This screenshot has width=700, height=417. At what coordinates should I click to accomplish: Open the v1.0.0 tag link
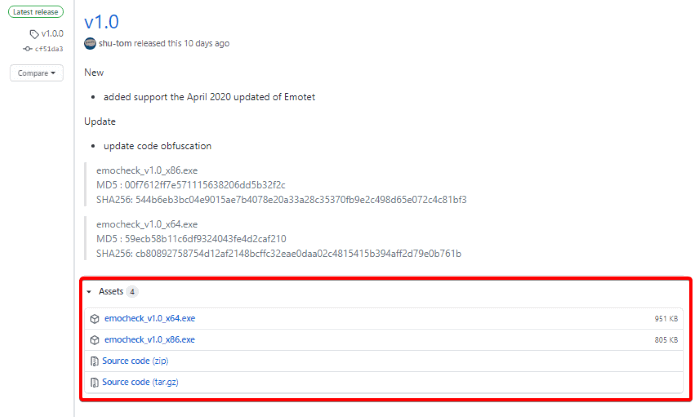(52, 34)
